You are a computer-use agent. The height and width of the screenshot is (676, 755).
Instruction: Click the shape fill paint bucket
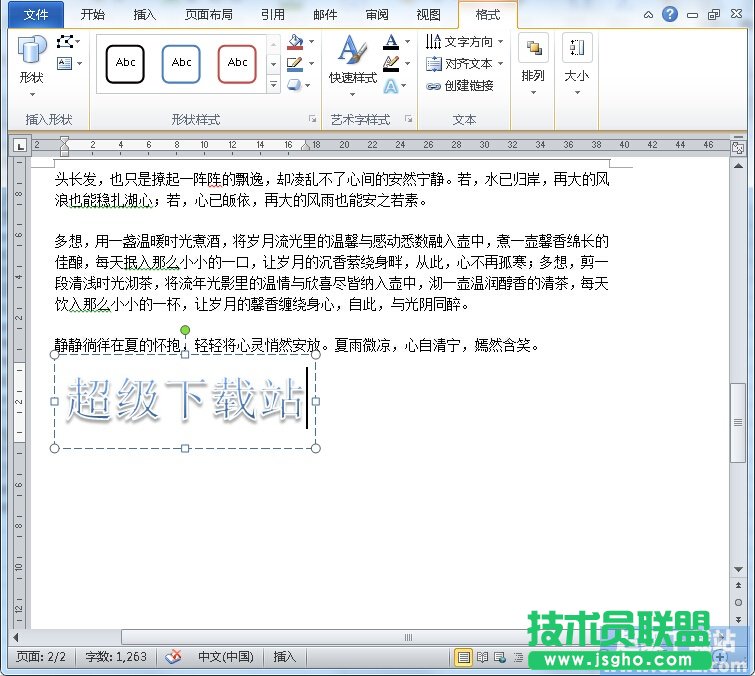pos(295,42)
